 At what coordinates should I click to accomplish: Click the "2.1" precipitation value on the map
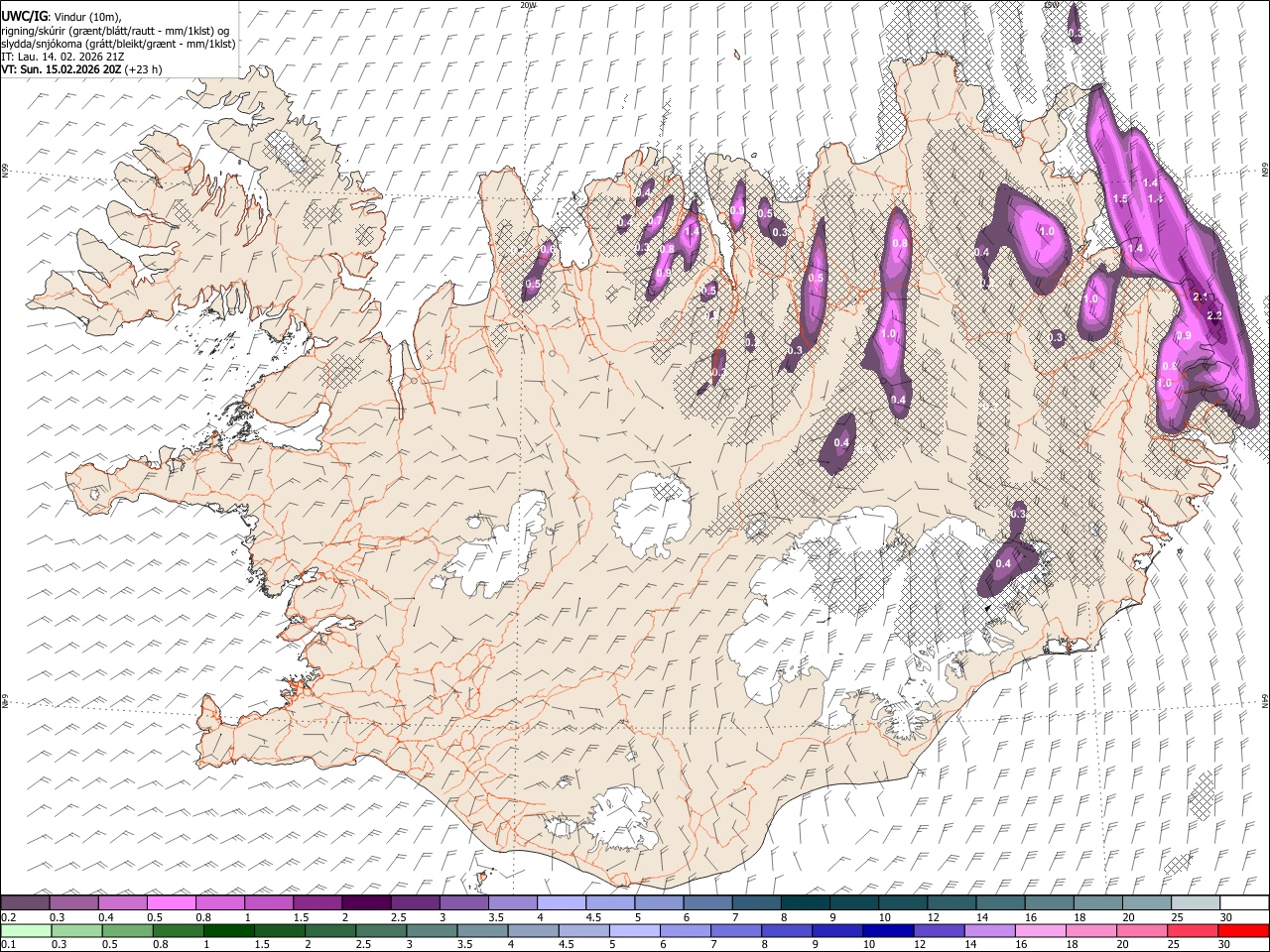coord(1199,297)
